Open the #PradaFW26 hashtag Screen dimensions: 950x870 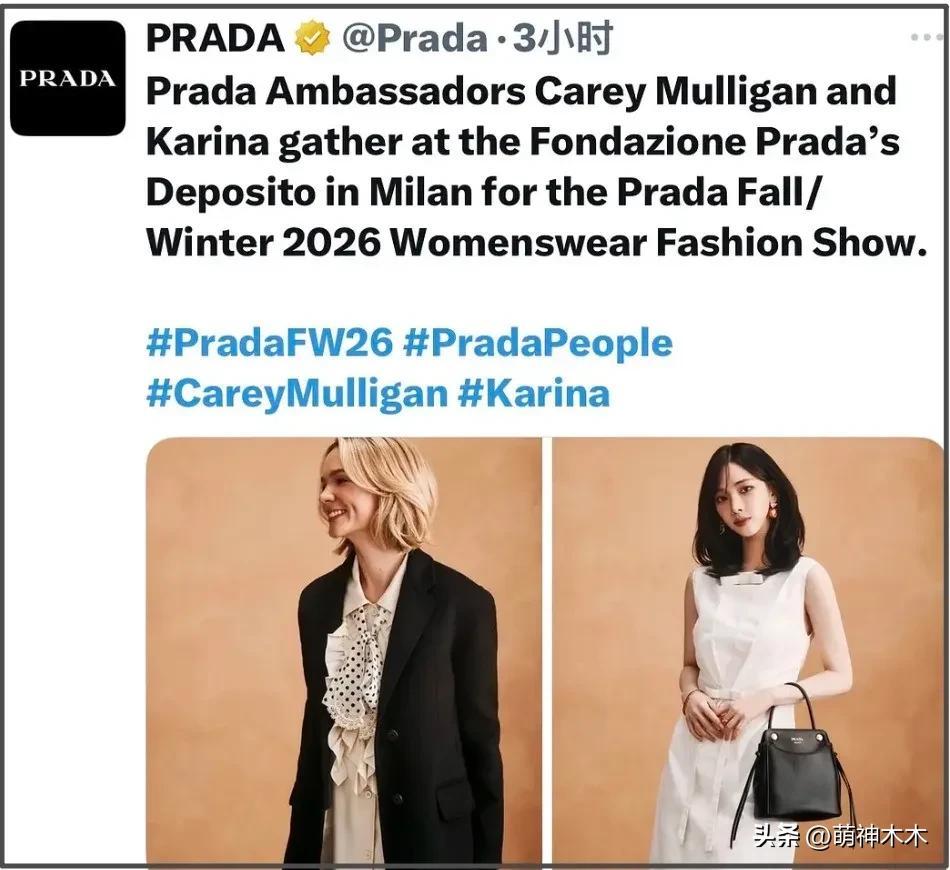(270, 344)
